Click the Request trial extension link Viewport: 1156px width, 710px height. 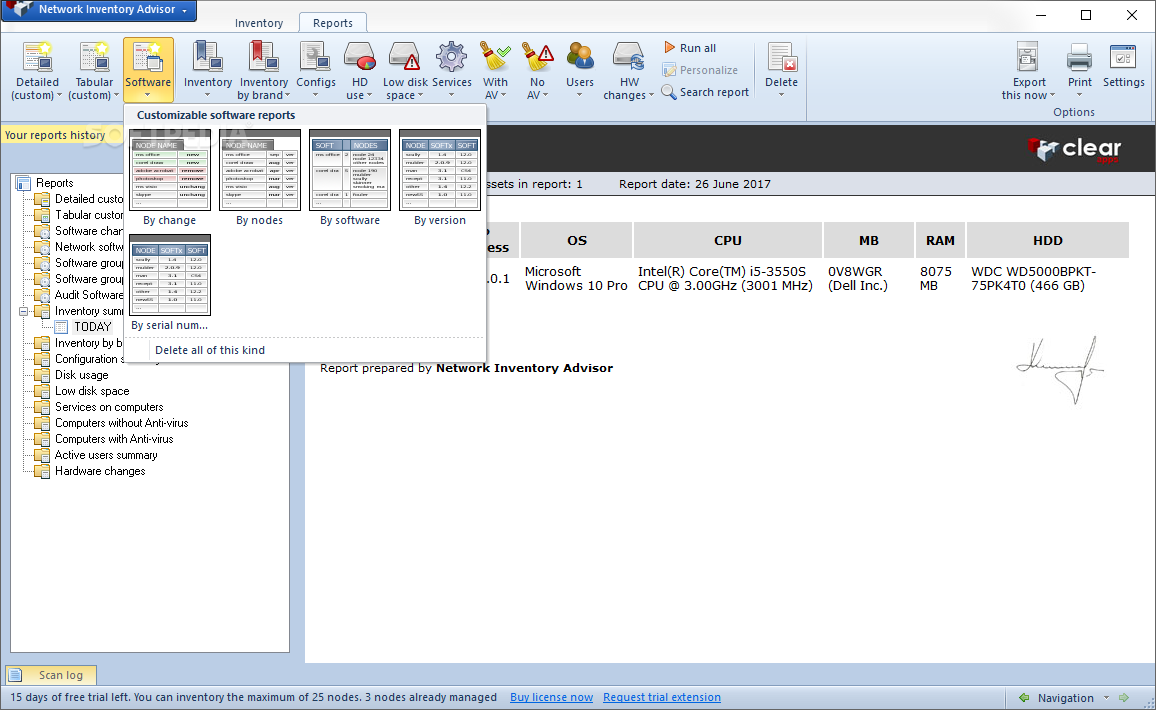click(662, 697)
